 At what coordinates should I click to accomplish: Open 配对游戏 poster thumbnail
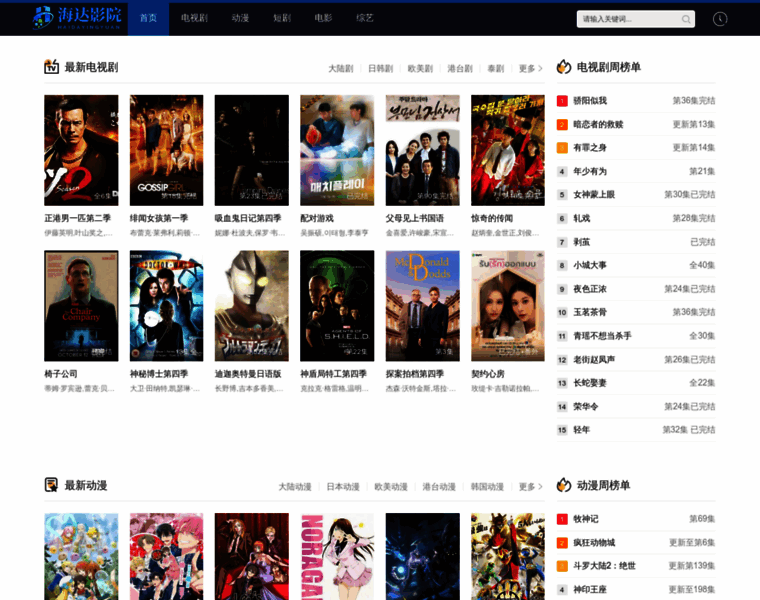coord(337,150)
